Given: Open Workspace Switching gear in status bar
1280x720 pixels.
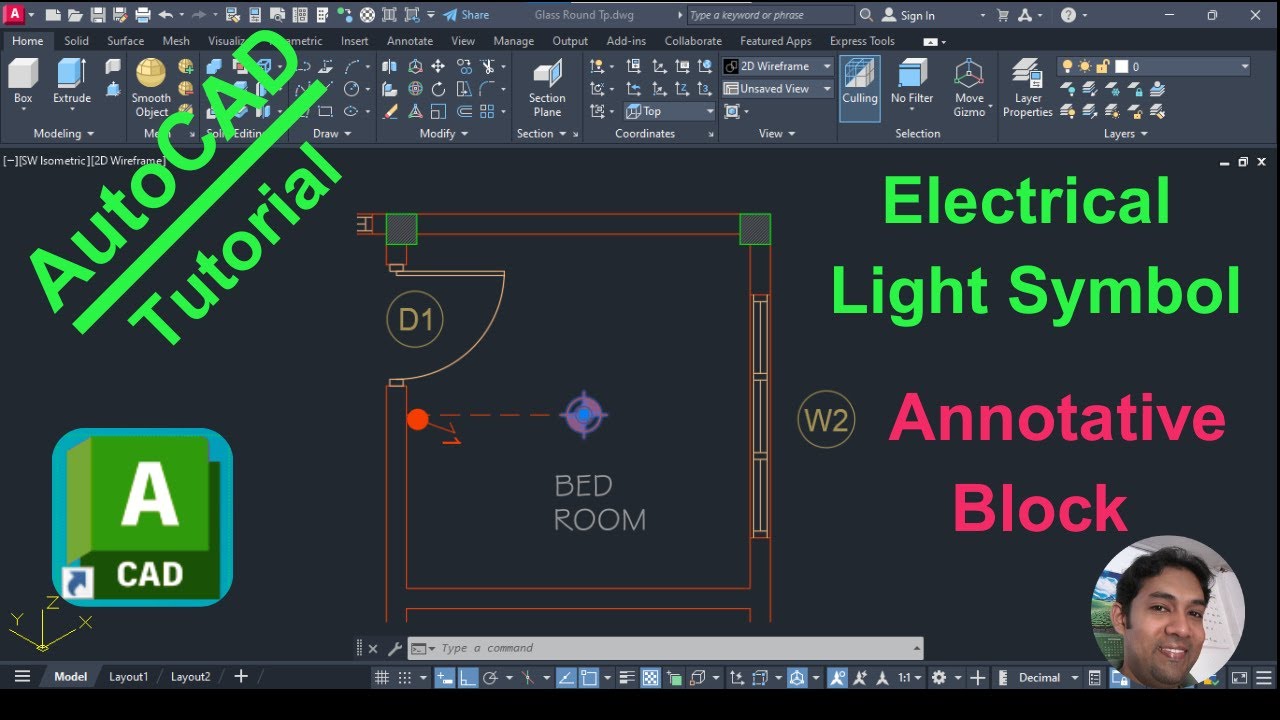Looking at the screenshot, I should (939, 677).
